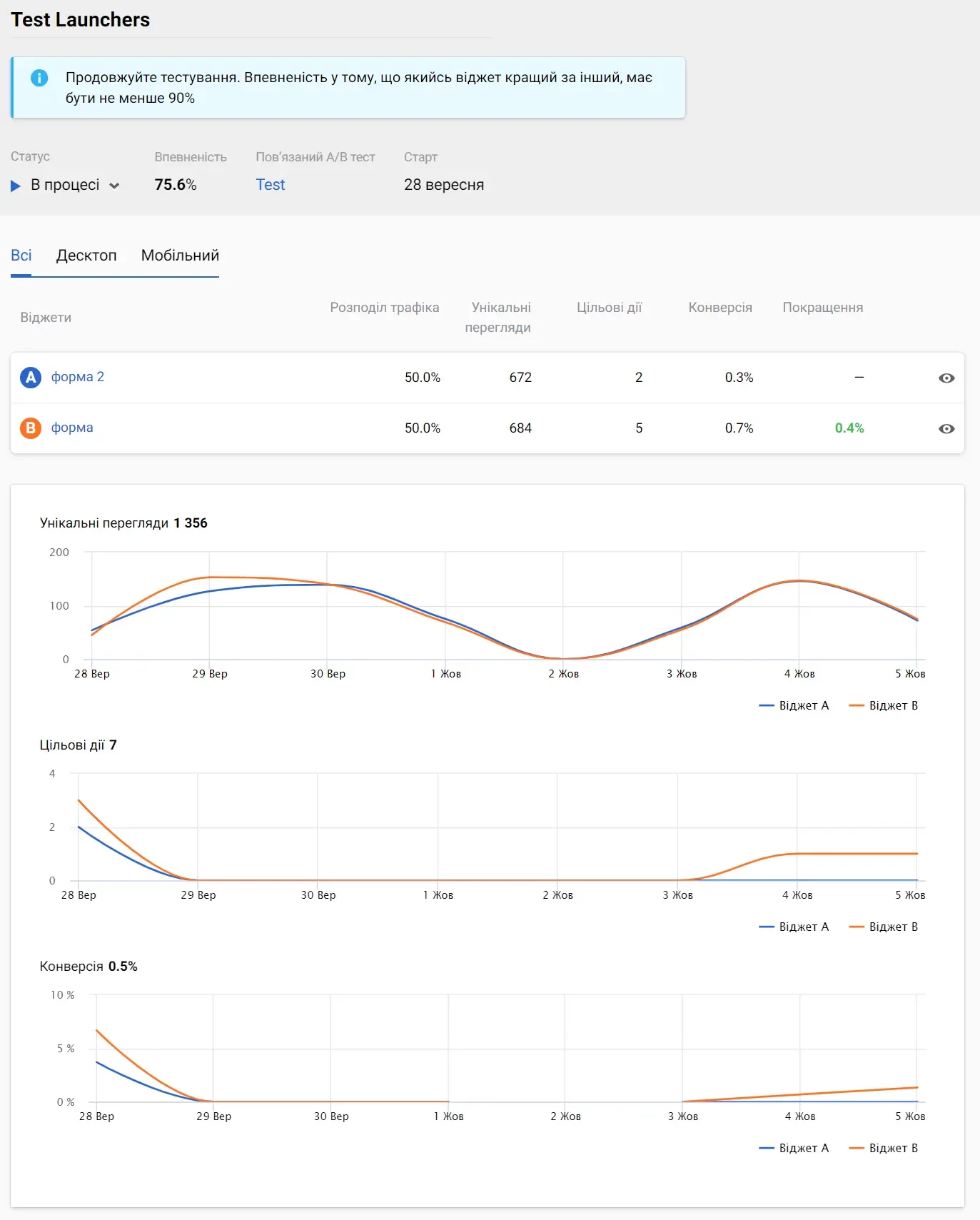
Task: Switch to the Десктоп tab
Action: click(x=86, y=256)
